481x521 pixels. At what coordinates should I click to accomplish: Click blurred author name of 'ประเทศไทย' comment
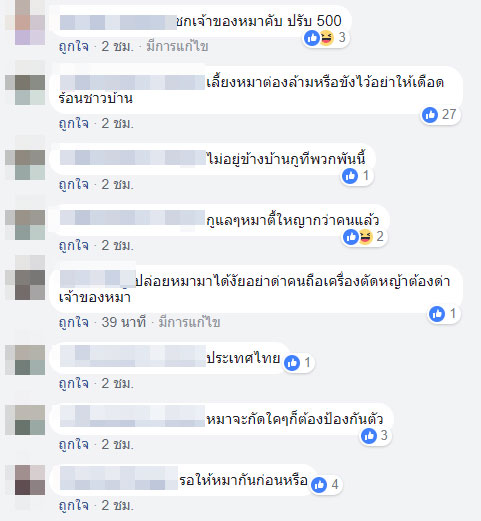(x=133, y=356)
